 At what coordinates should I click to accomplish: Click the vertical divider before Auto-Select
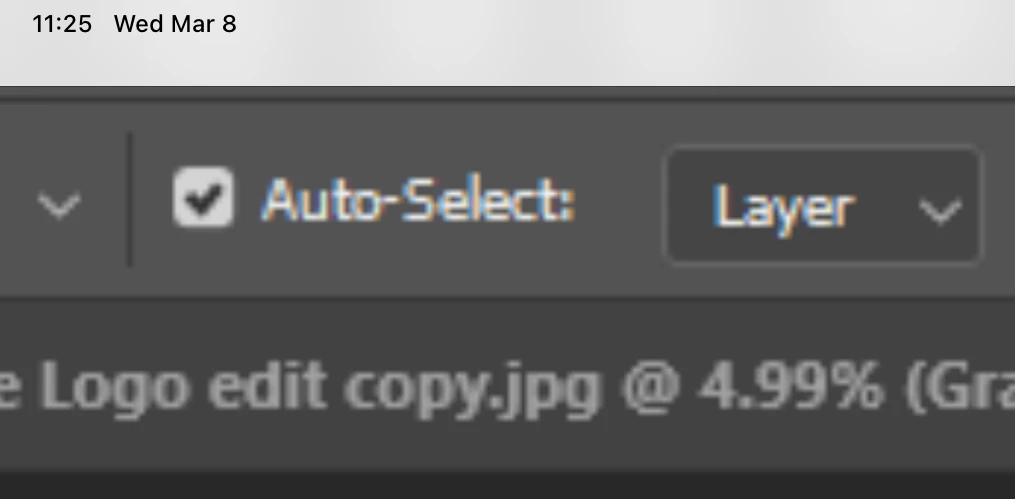coord(129,199)
